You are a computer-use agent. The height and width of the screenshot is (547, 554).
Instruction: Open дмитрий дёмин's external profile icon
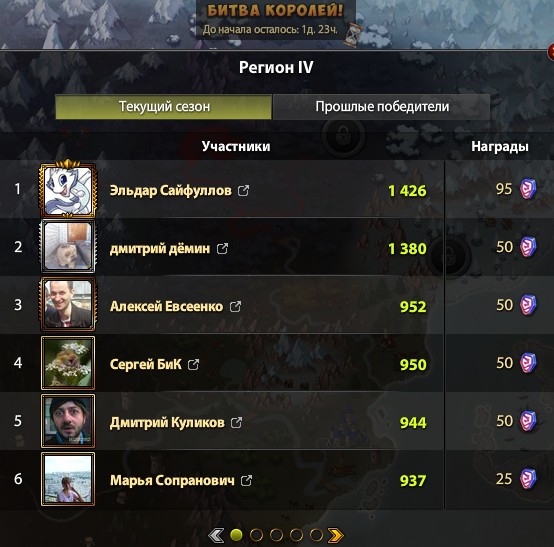pos(222,249)
